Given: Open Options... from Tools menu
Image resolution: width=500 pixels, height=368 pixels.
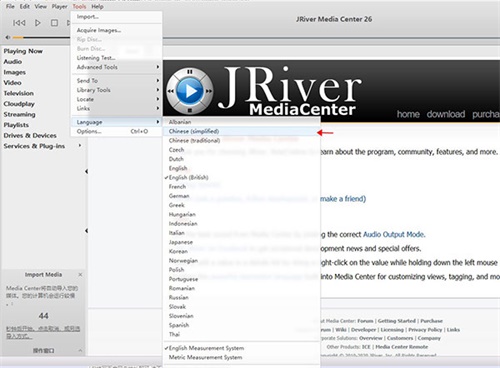Looking at the screenshot, I should click(x=116, y=131).
